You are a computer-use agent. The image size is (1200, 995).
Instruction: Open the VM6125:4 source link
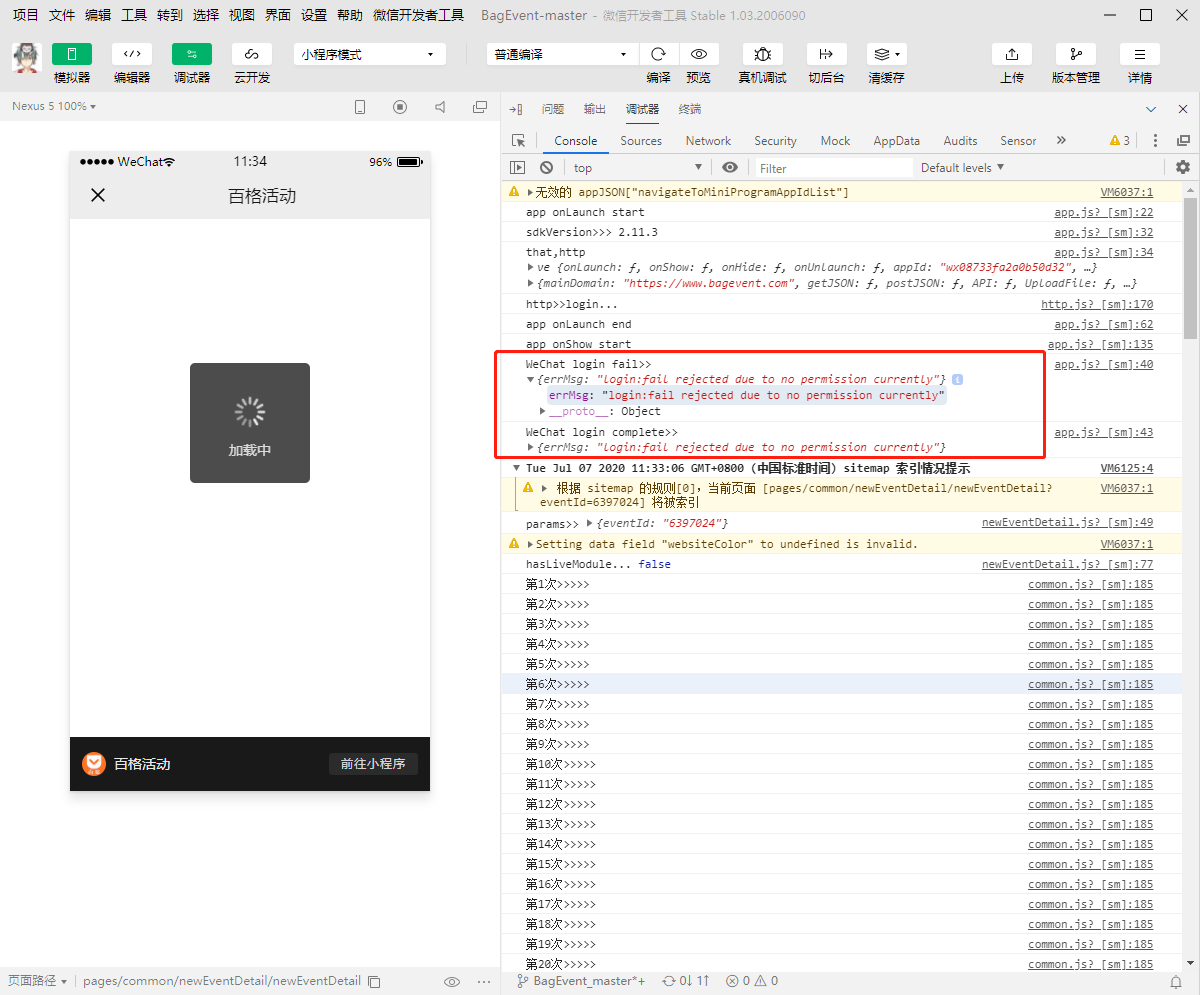click(x=1127, y=468)
